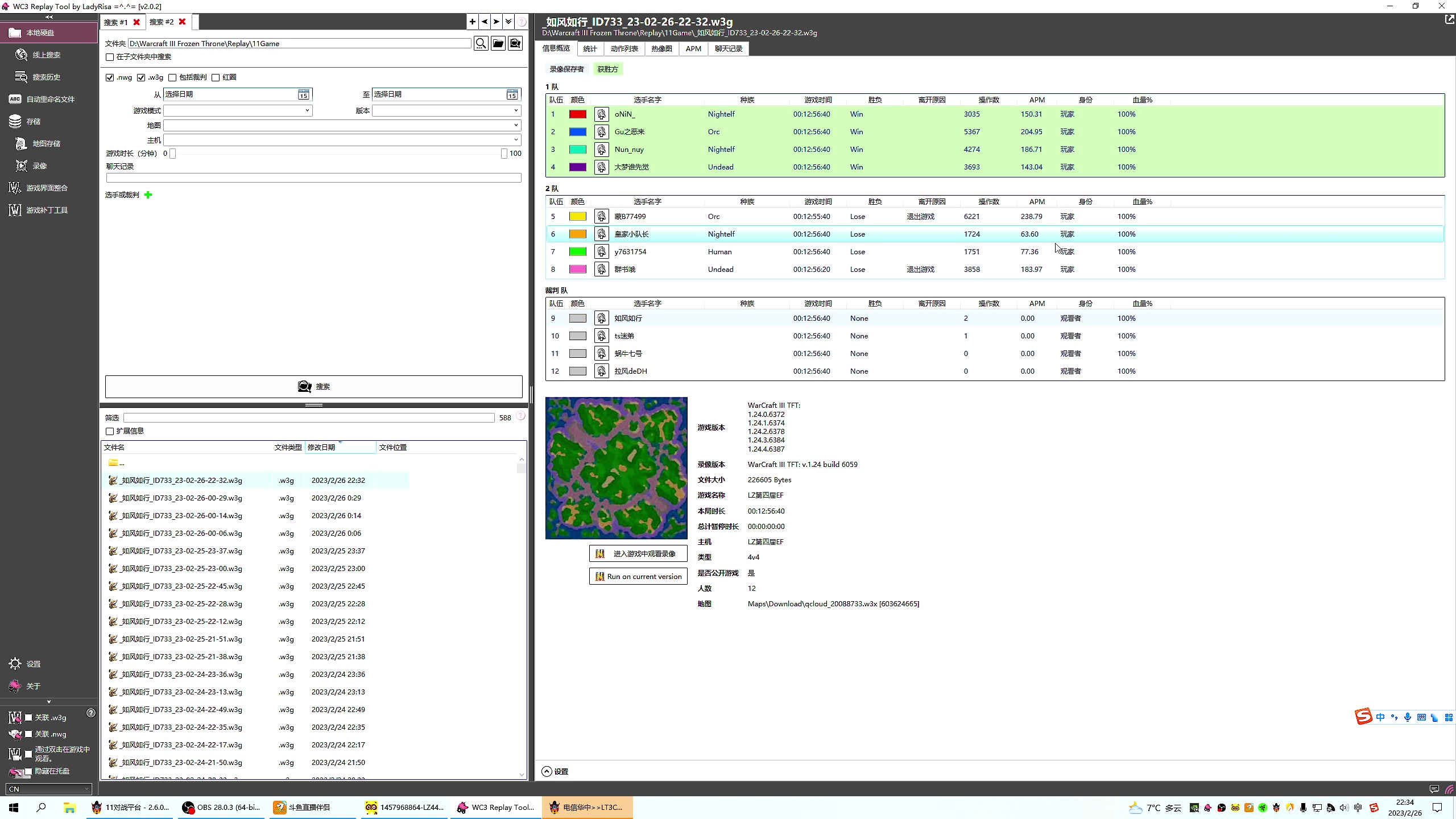
Task: Click map thumbnail preview image
Action: (x=616, y=468)
